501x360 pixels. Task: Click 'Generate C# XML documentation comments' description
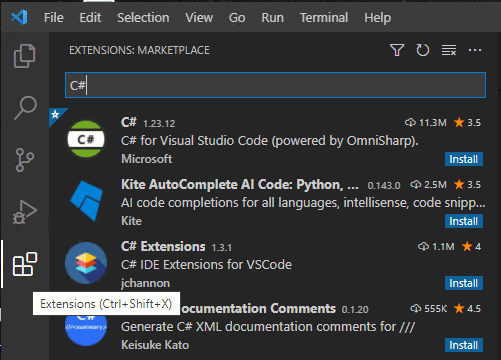(x=268, y=327)
